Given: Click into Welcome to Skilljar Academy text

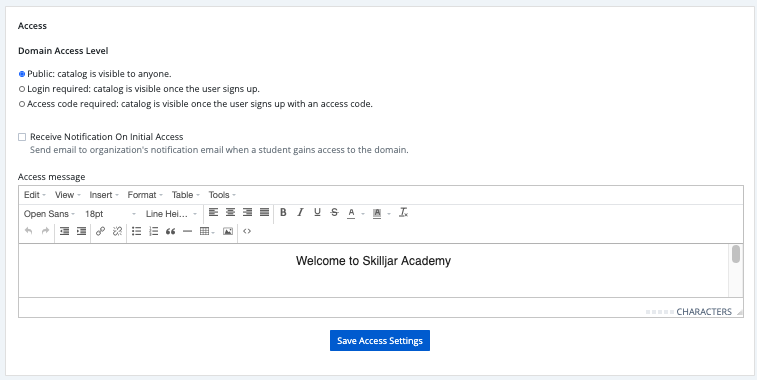Looking at the screenshot, I should (373, 261).
